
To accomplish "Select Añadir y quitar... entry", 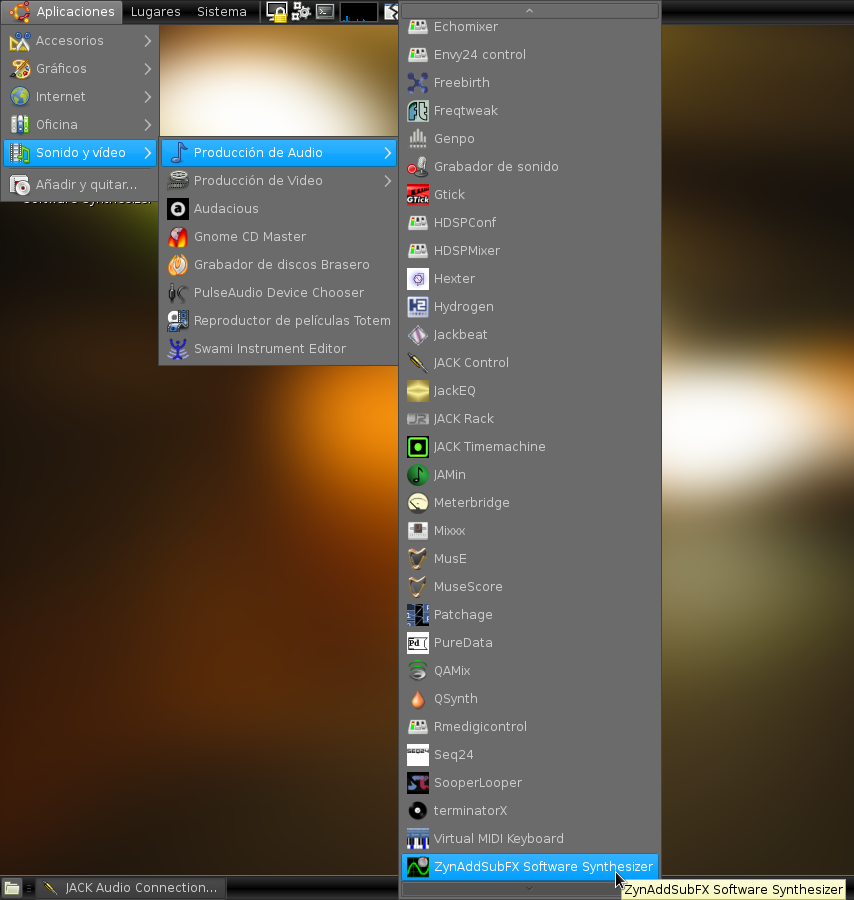I will [x=80, y=185].
